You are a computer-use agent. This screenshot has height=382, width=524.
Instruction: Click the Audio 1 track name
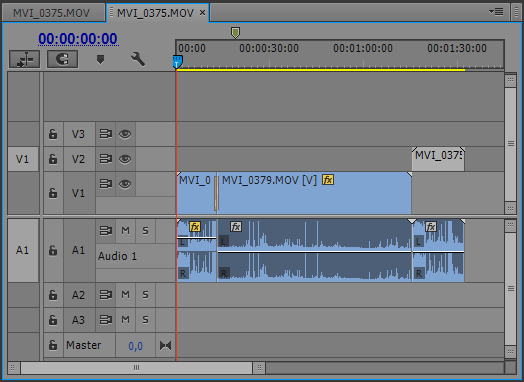[x=117, y=256]
